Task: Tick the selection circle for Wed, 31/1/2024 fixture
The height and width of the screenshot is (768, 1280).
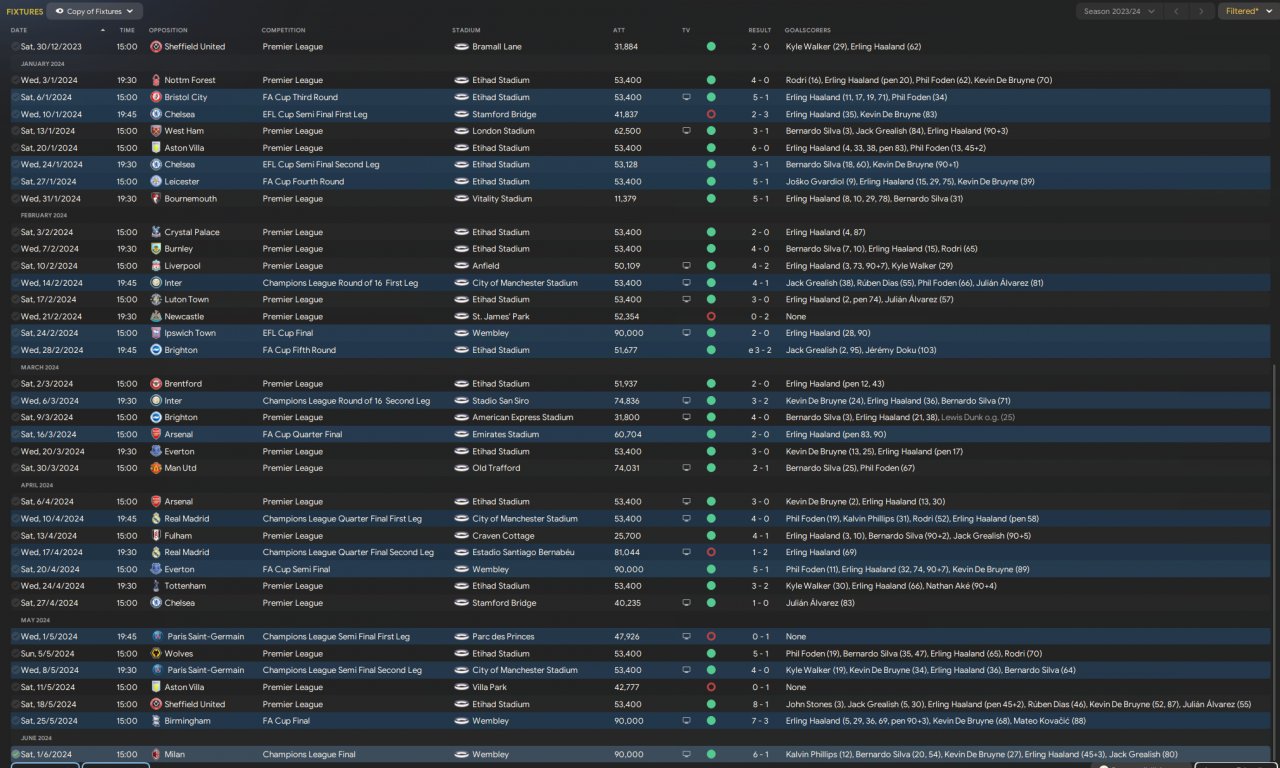Action: (x=15, y=199)
